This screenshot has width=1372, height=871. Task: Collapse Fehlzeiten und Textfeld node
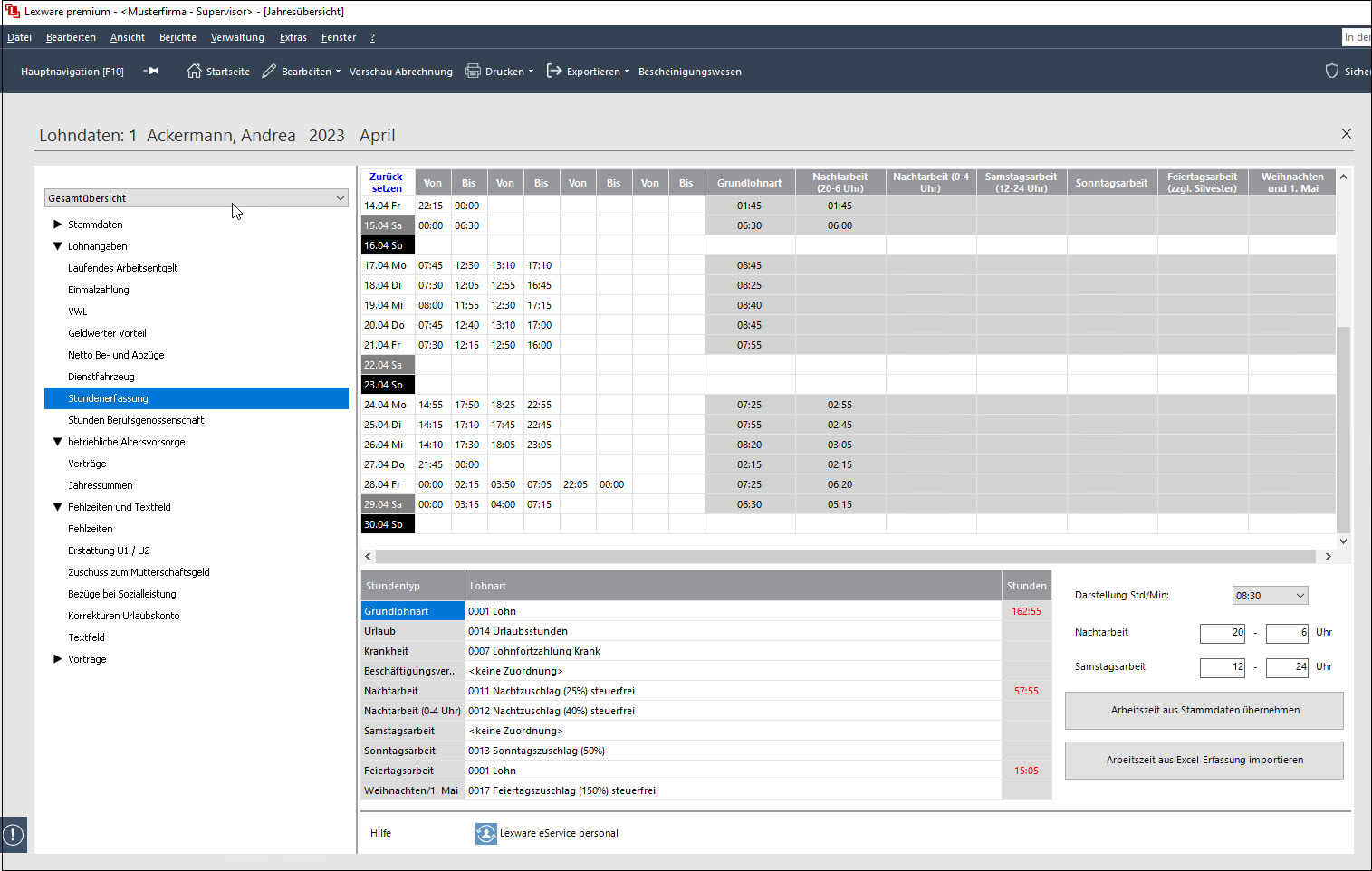click(58, 507)
